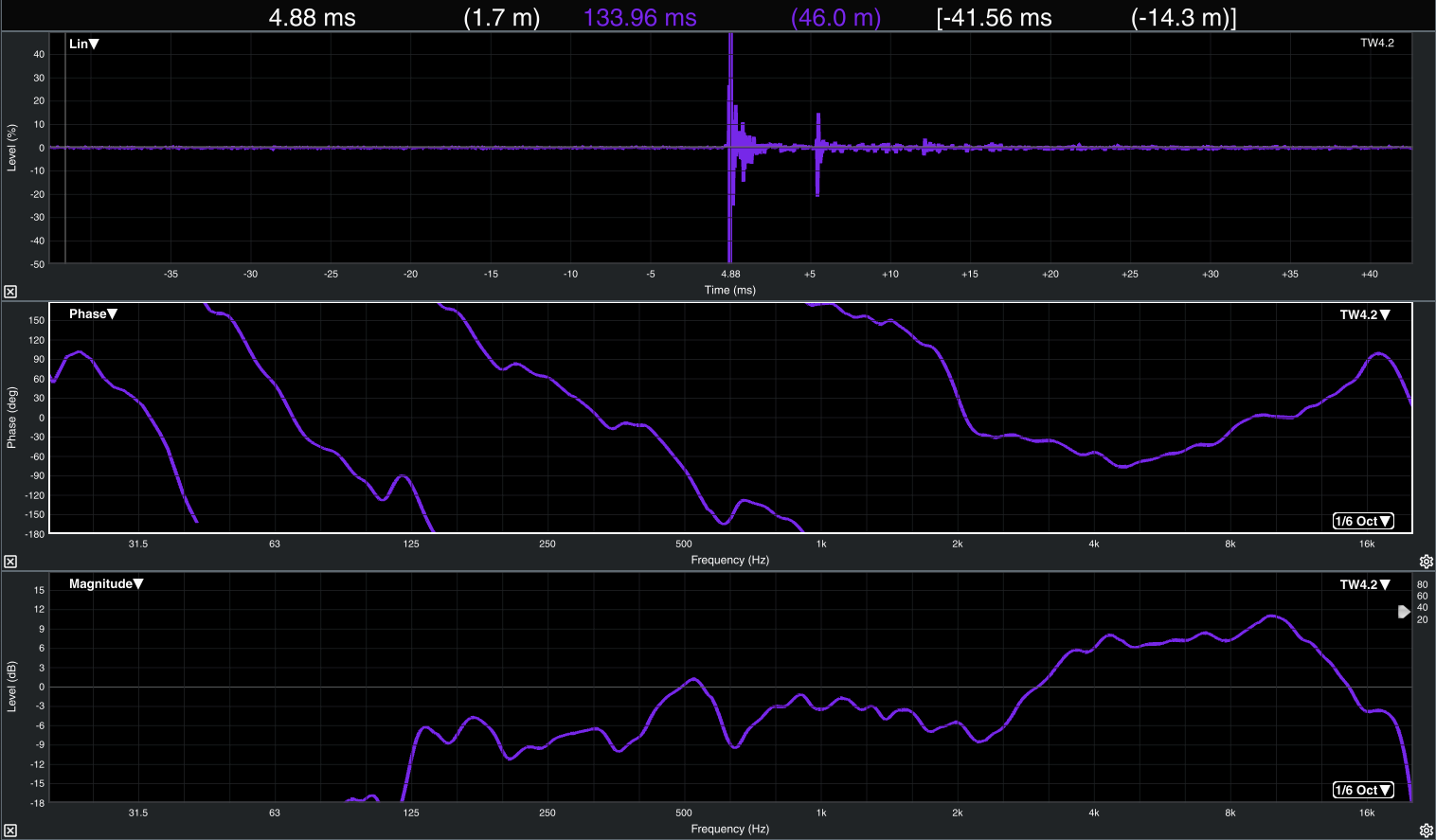This screenshot has height=840, width=1436.
Task: Change 1/6 Oct smoothing on Phase graph
Action: point(1363,521)
